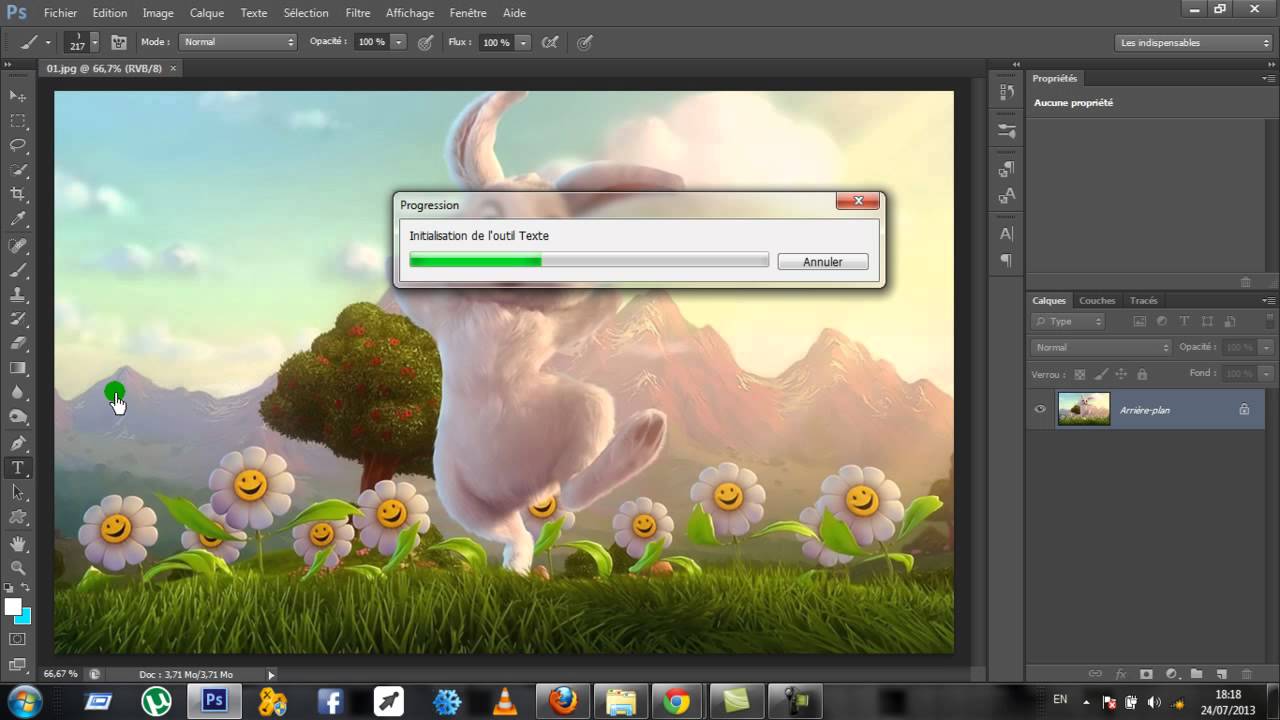Hide the Arrière-plan layer visibility eye
1280x720 pixels.
[1040, 409]
